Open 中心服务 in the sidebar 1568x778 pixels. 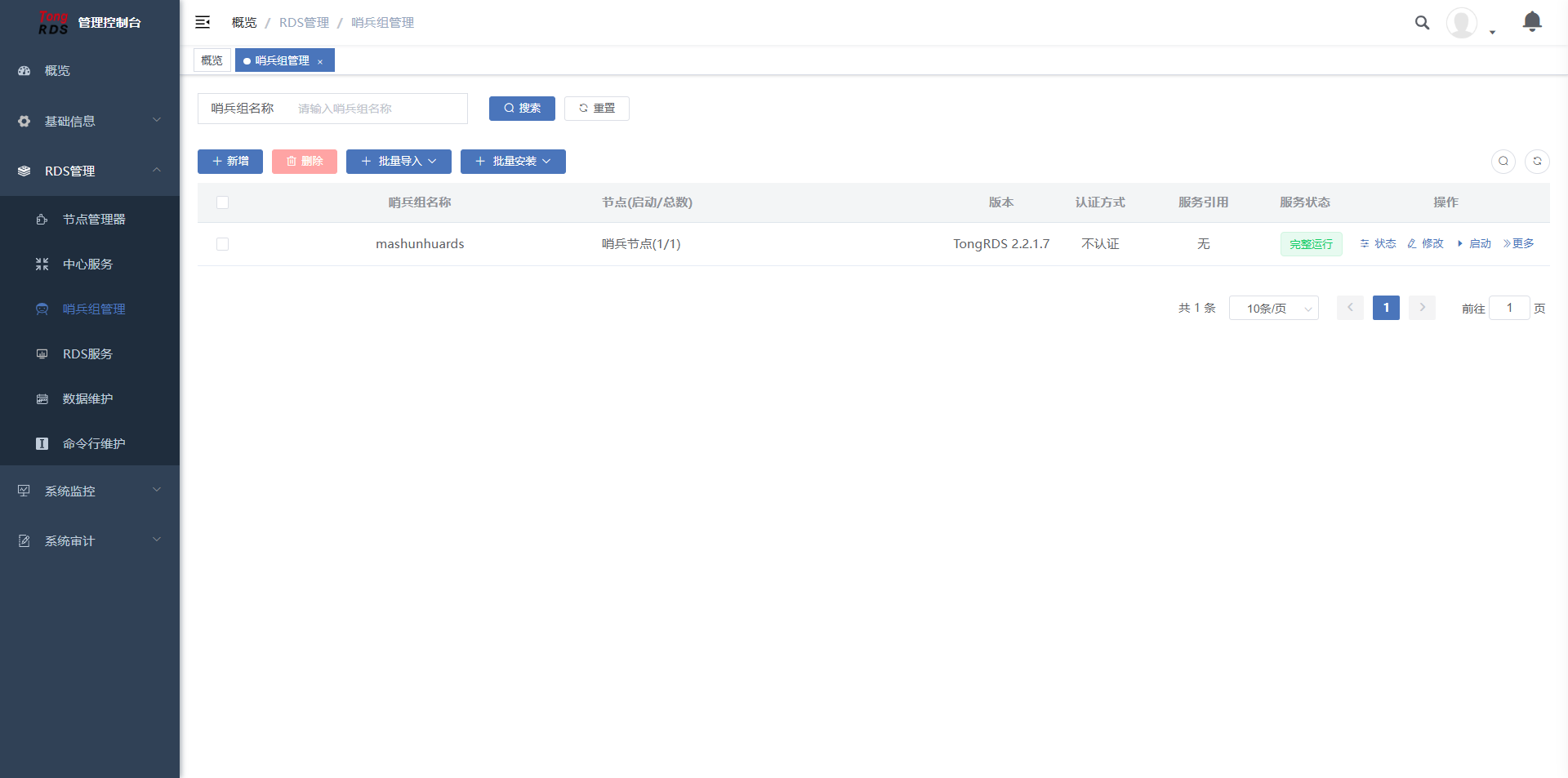90,265
